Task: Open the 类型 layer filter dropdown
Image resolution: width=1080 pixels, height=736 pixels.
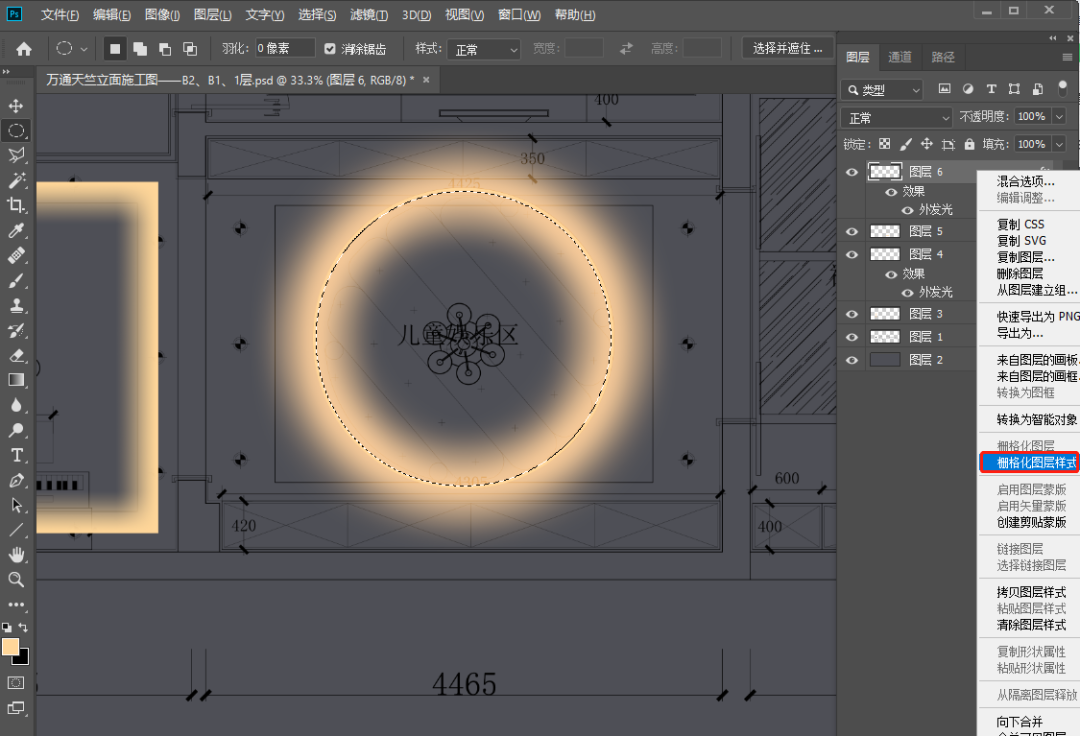Action: pos(882,90)
